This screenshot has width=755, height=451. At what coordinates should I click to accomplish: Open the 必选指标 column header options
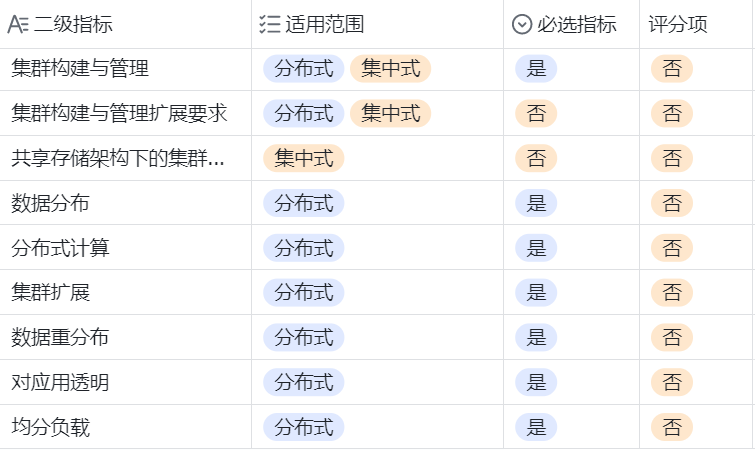[577, 25]
